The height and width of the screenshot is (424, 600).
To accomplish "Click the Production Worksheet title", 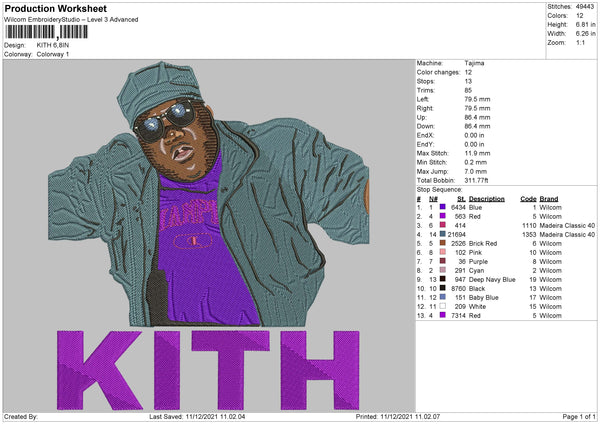I will coord(55,8).
